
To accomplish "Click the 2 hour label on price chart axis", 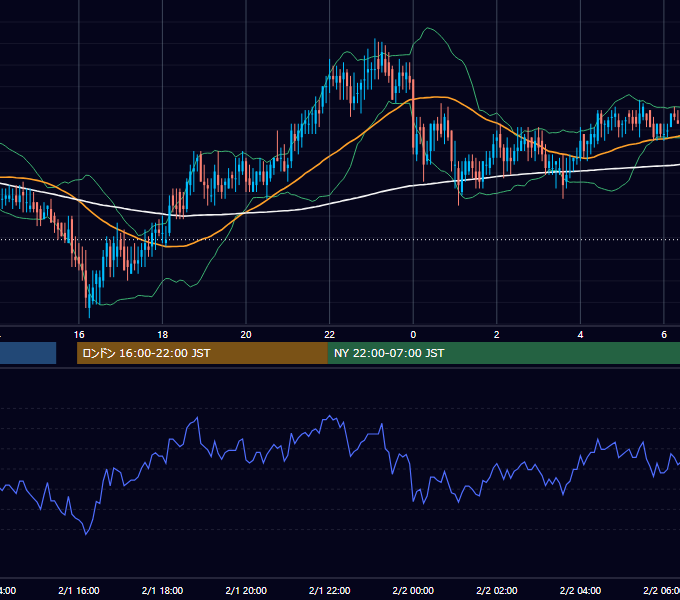I will pos(497,334).
